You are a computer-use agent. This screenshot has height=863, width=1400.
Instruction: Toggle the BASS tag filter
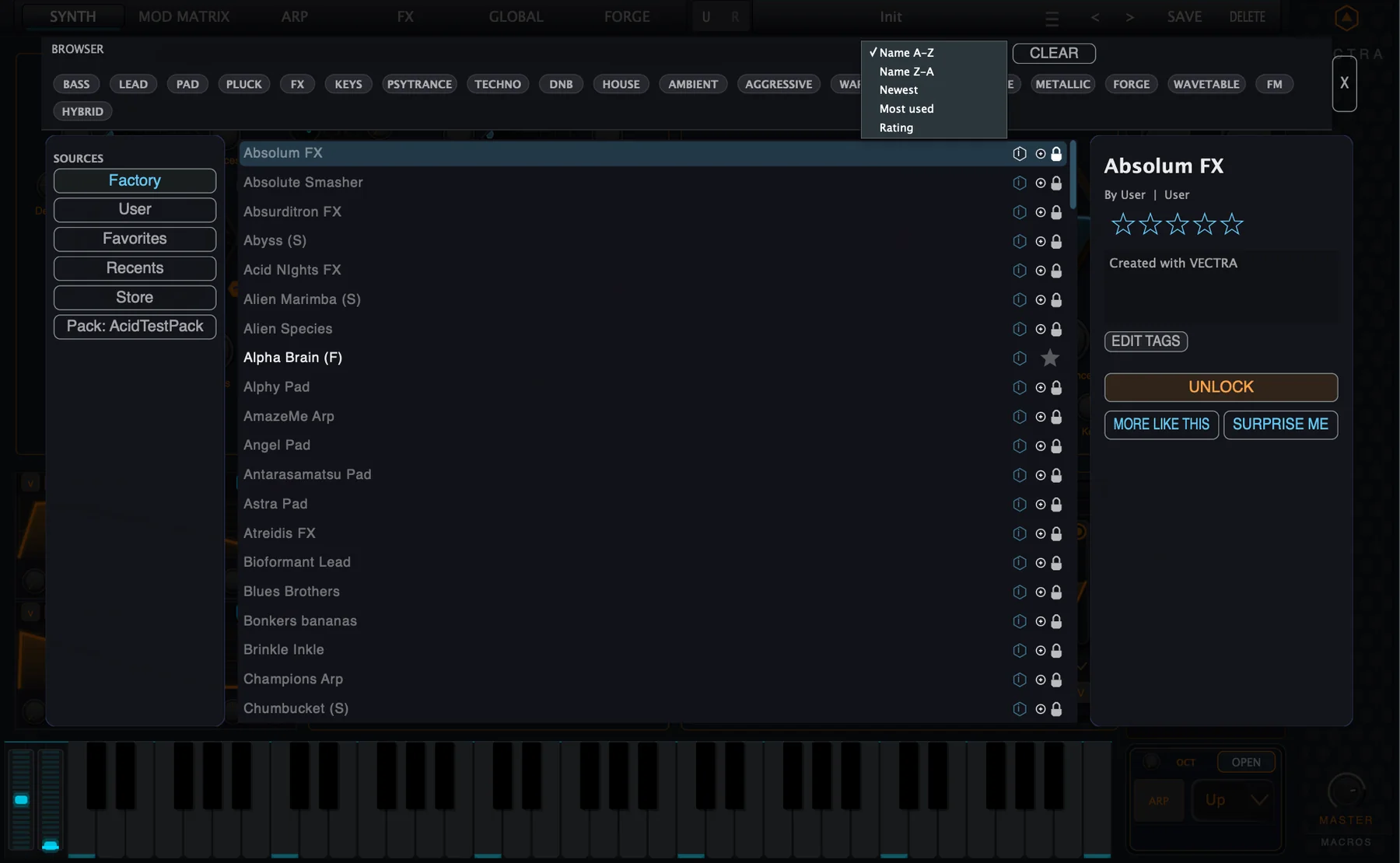click(x=76, y=84)
